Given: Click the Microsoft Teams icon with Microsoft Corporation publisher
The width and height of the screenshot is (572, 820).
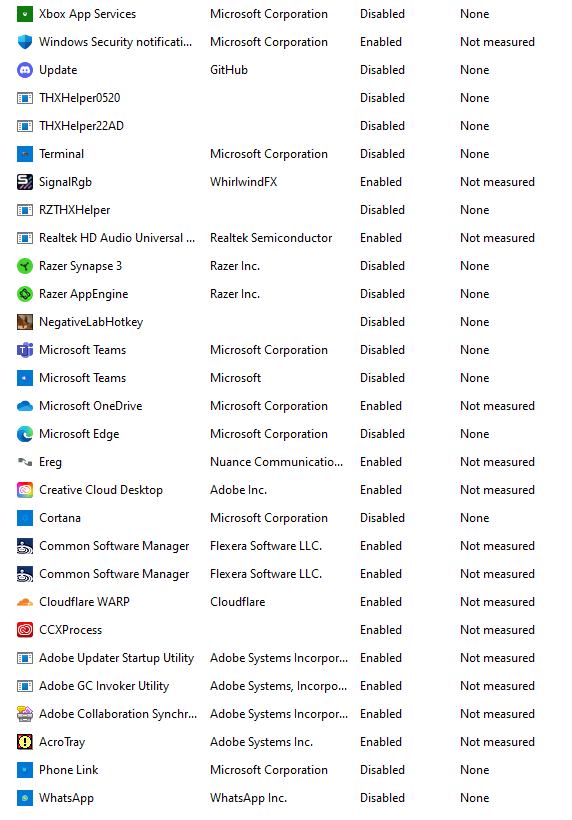Looking at the screenshot, I should pyautogui.click(x=25, y=350).
